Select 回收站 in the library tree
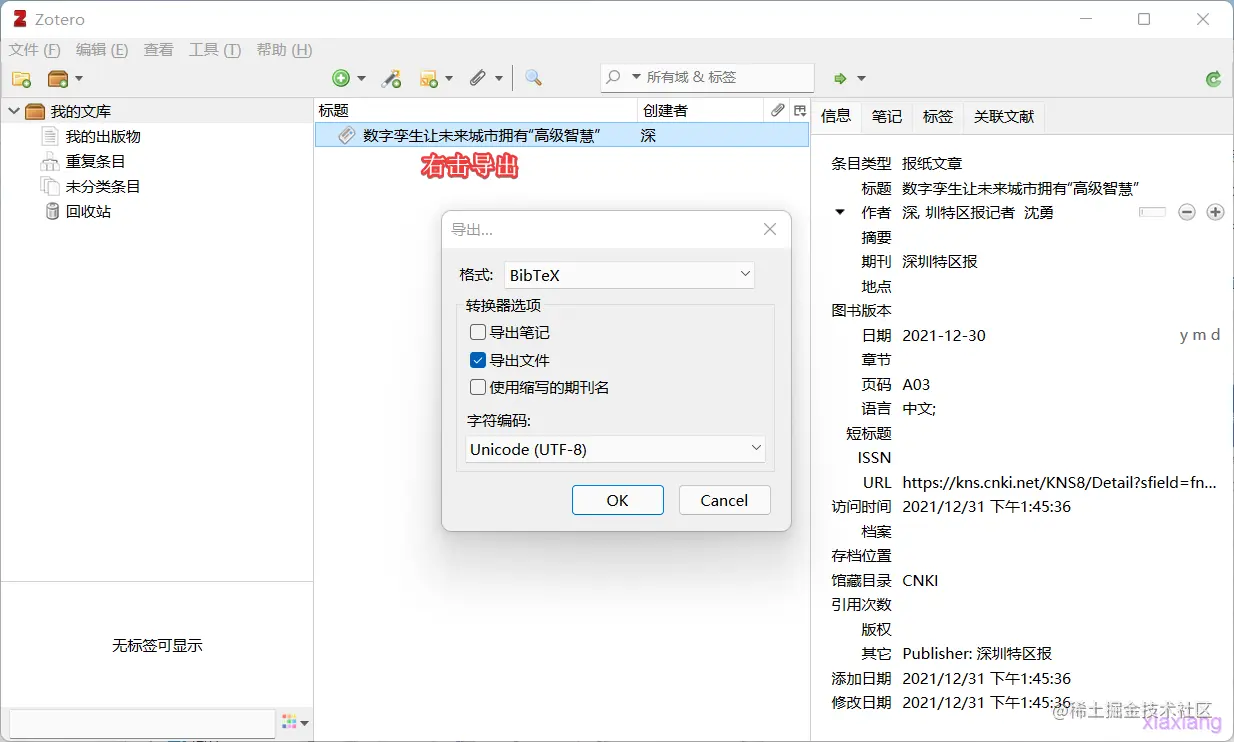Image resolution: width=1234 pixels, height=742 pixels. click(88, 211)
